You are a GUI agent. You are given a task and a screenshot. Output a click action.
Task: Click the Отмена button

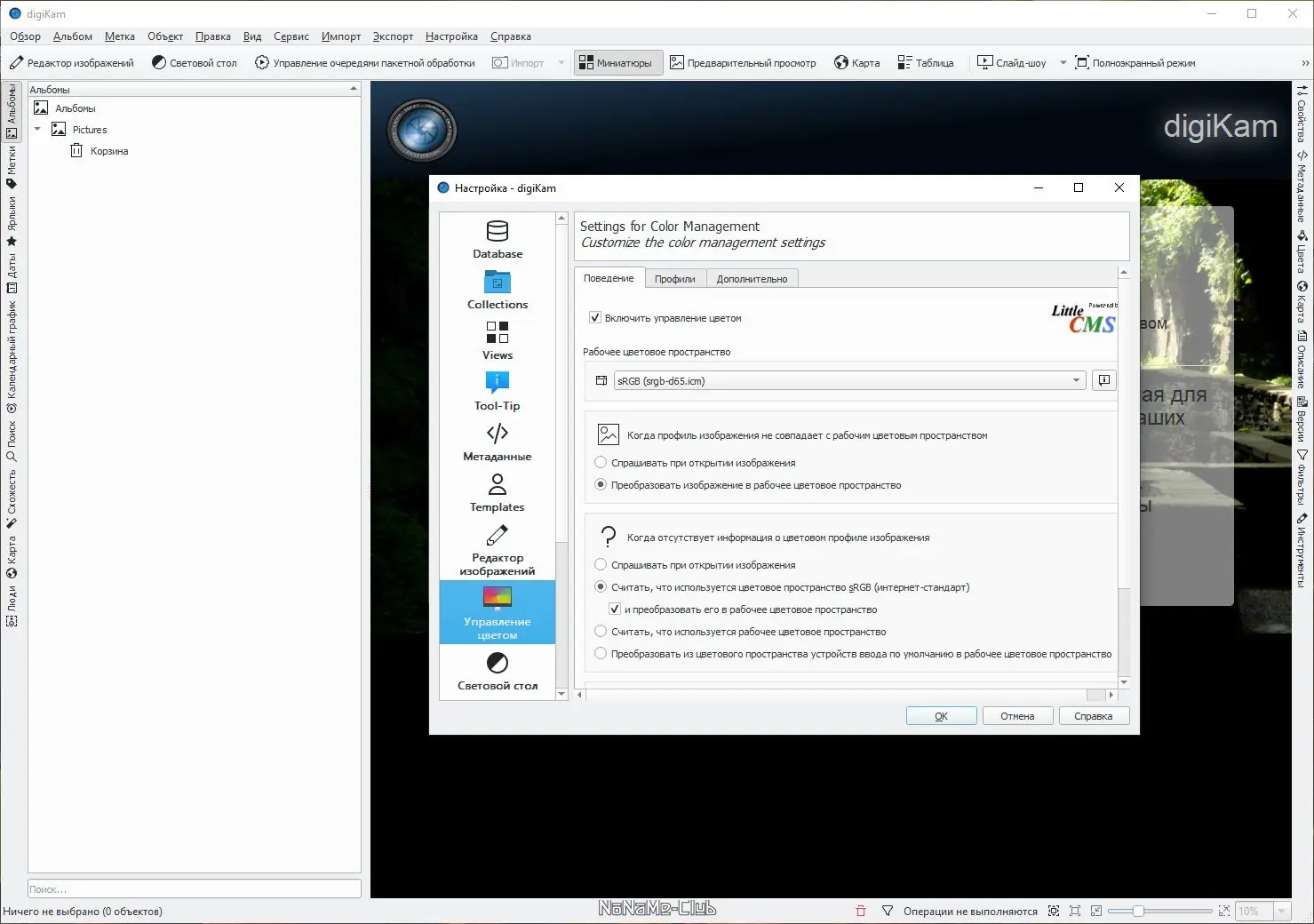coord(1018,716)
